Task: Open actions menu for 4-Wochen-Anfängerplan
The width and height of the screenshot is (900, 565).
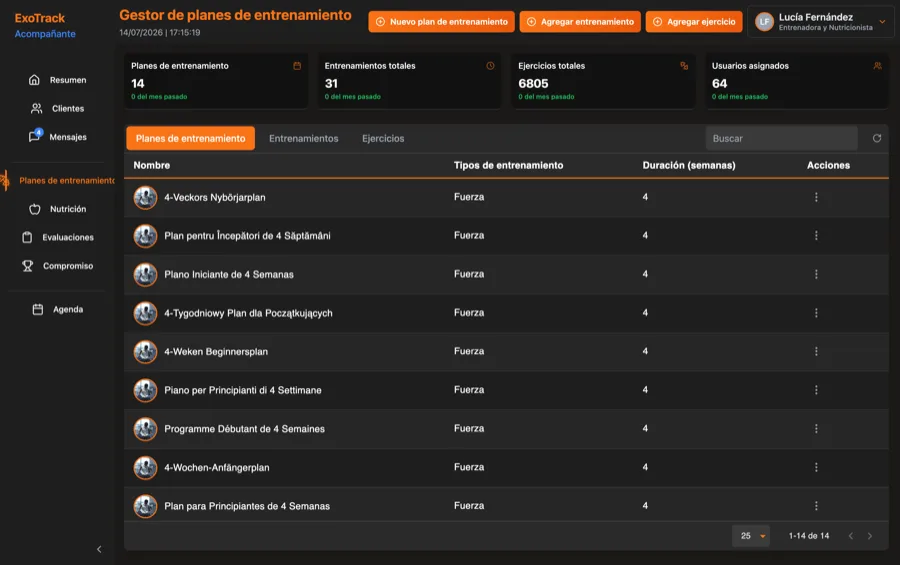Action: point(816,467)
